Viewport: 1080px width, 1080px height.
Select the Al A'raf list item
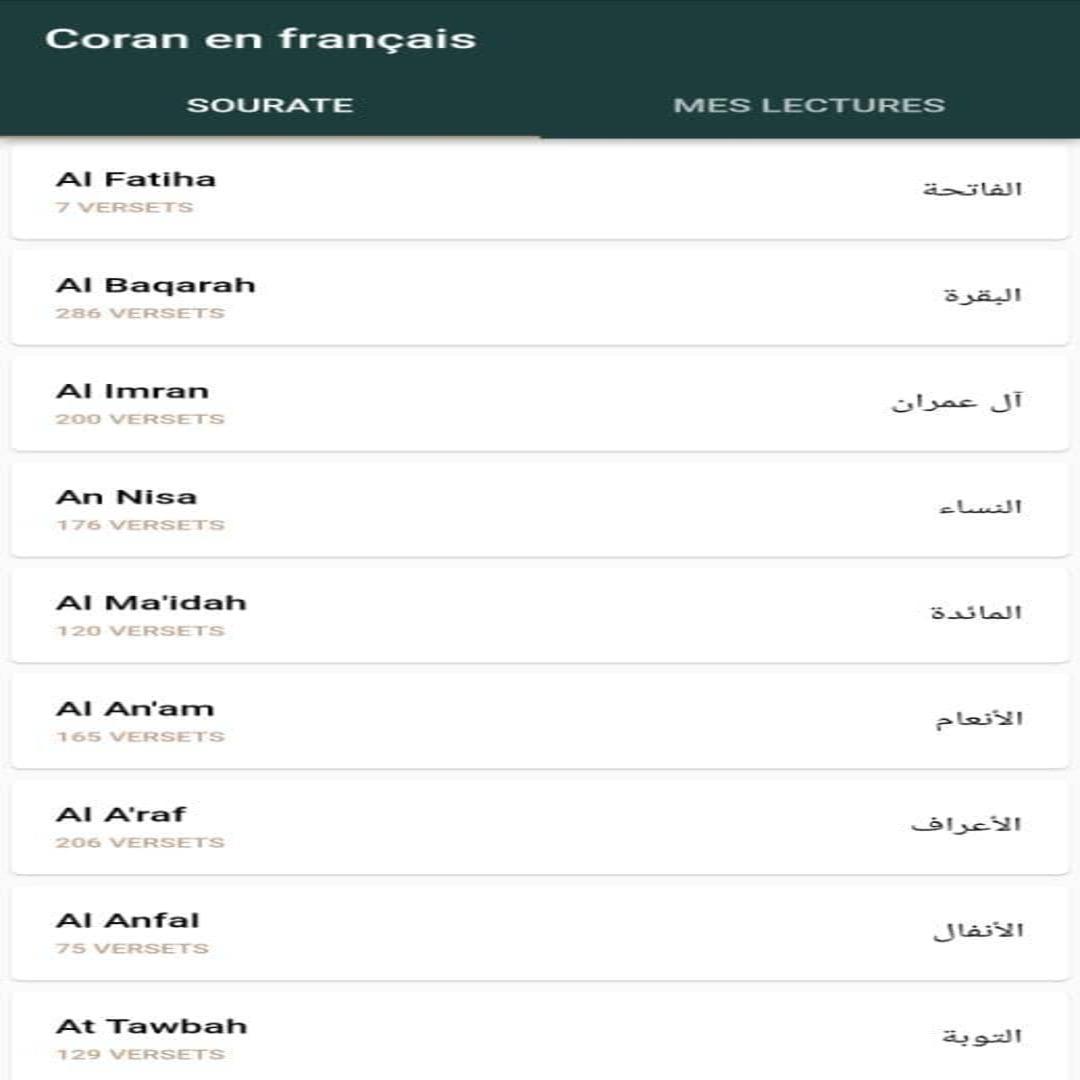[540, 828]
